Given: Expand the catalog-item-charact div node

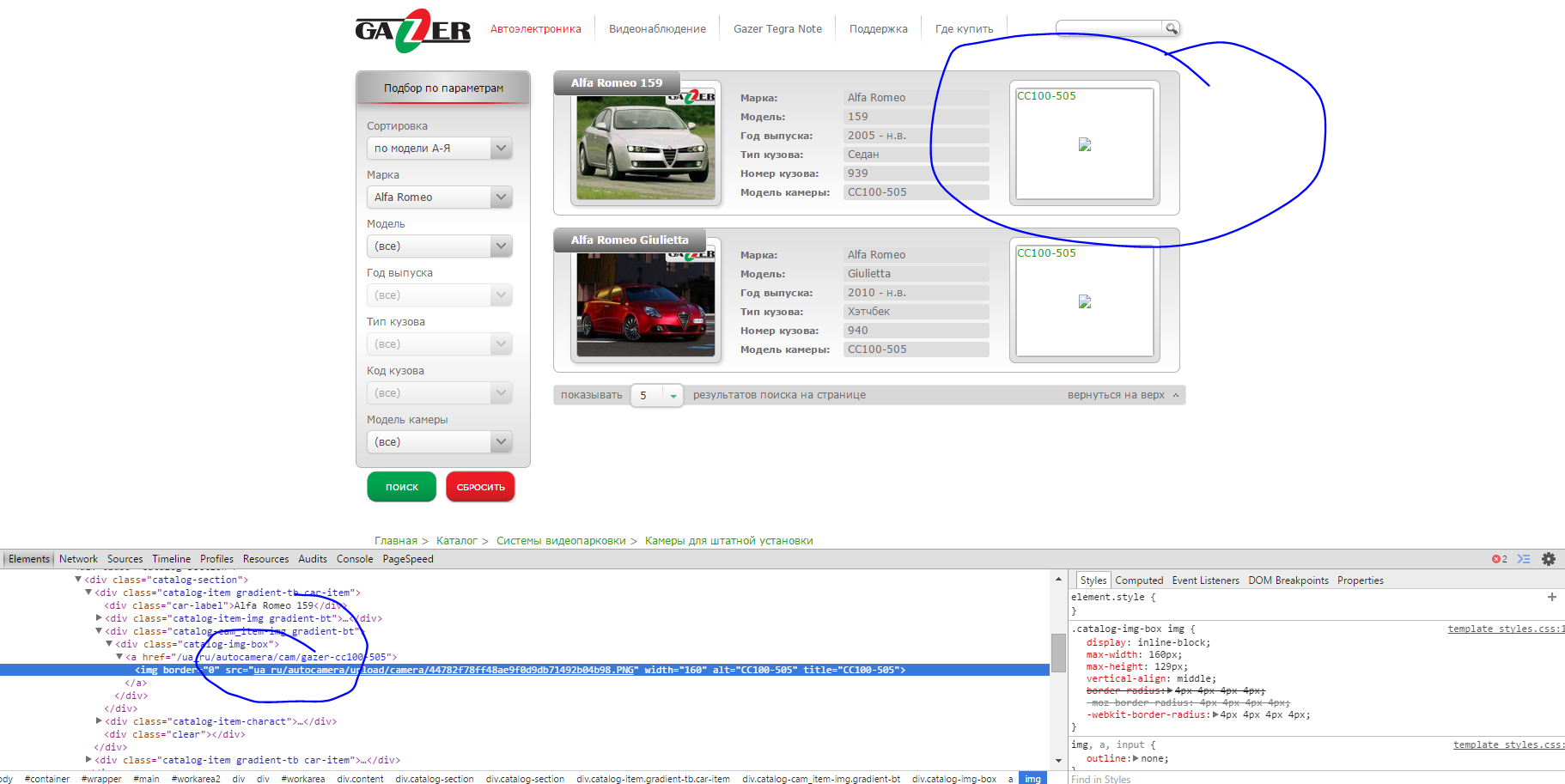Looking at the screenshot, I should pyautogui.click(x=99, y=721).
